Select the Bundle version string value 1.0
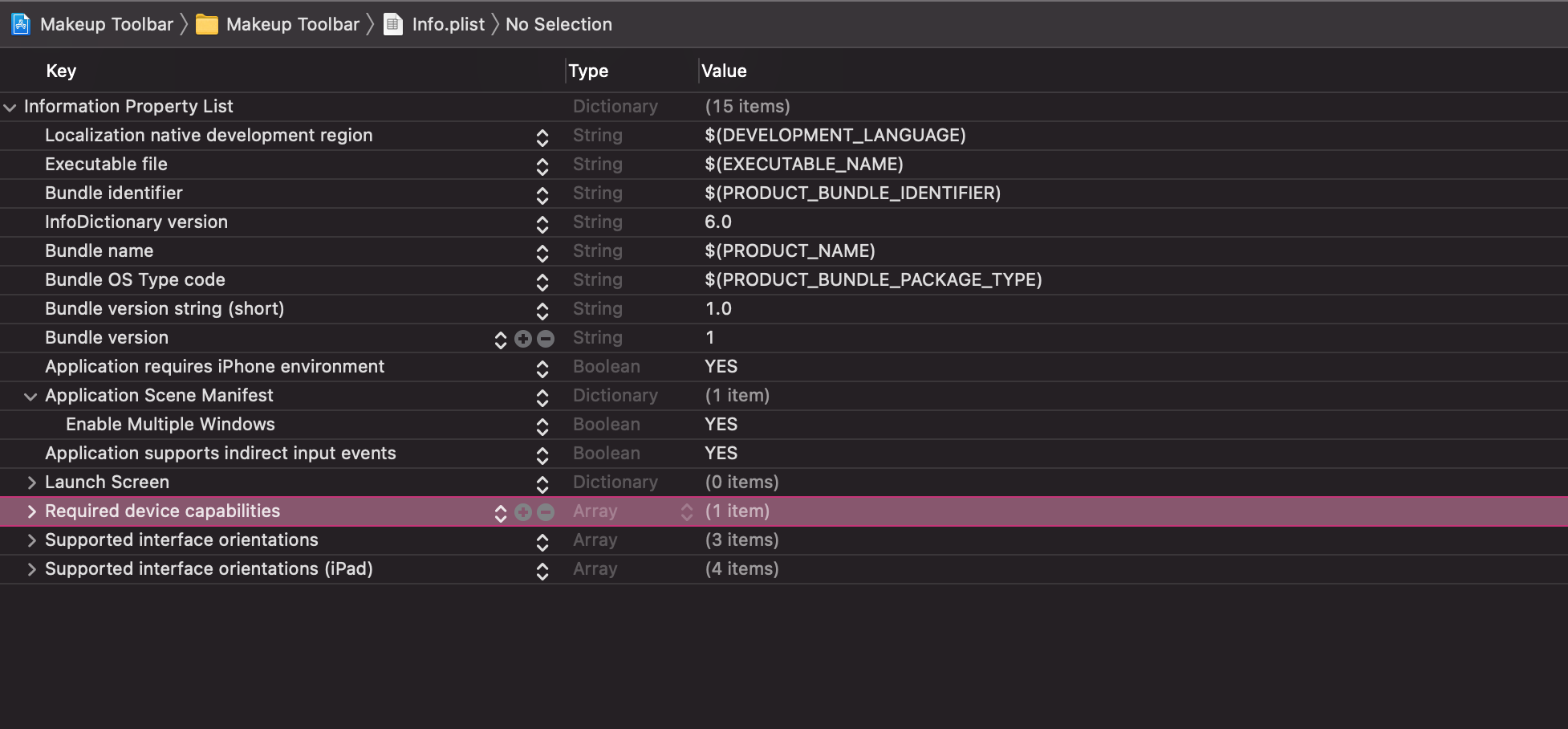1568x729 pixels. [x=718, y=308]
